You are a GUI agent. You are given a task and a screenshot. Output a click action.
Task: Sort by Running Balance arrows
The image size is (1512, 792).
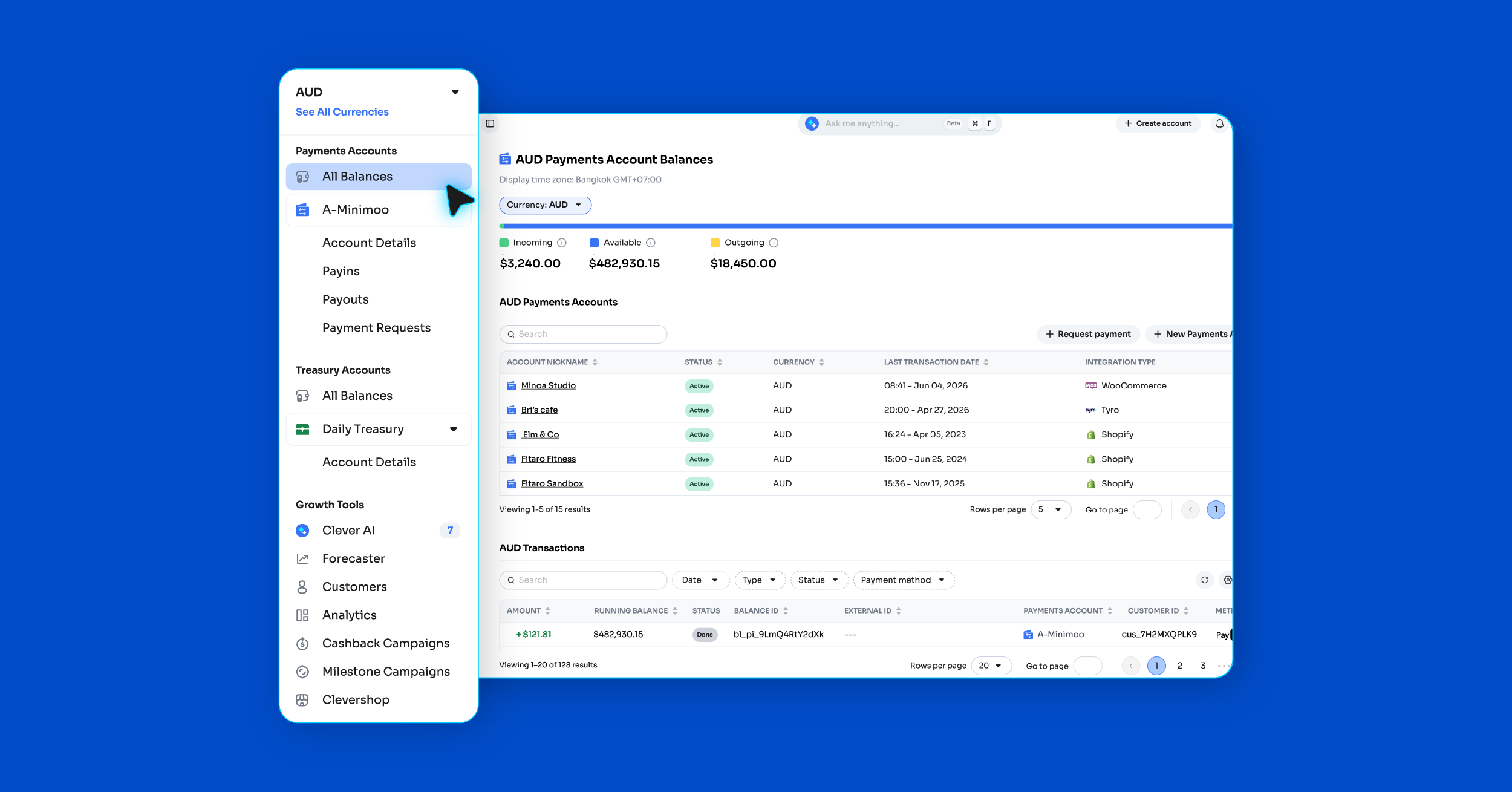[675, 611]
